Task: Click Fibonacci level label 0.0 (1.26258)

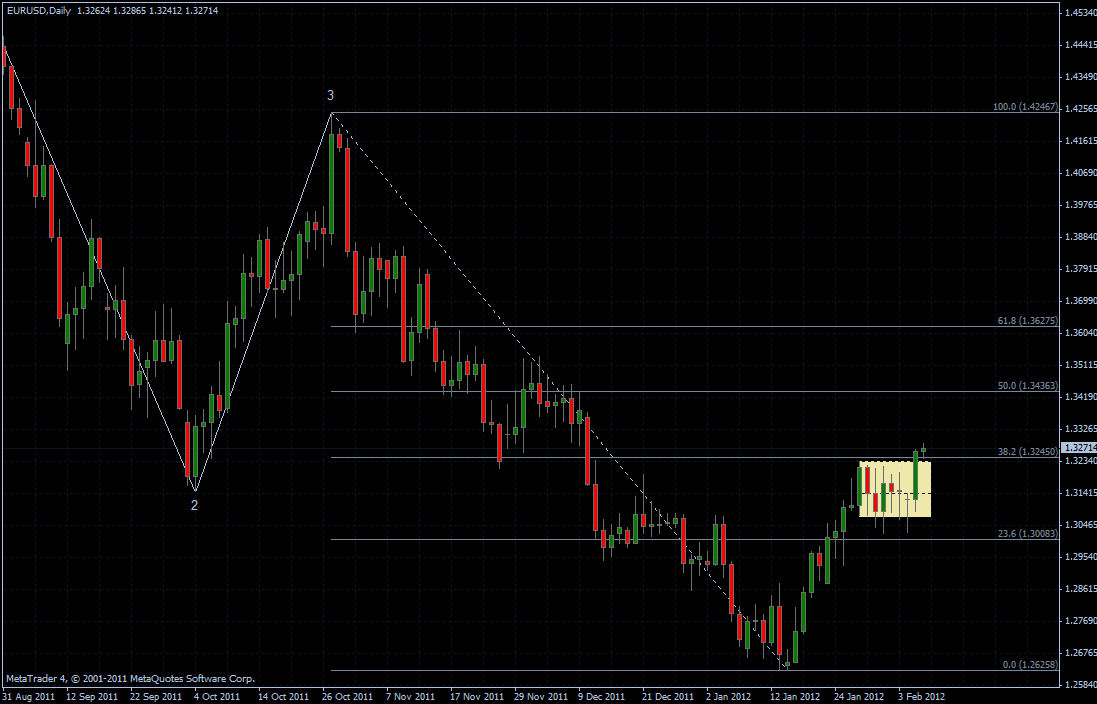Action: coord(1030,665)
